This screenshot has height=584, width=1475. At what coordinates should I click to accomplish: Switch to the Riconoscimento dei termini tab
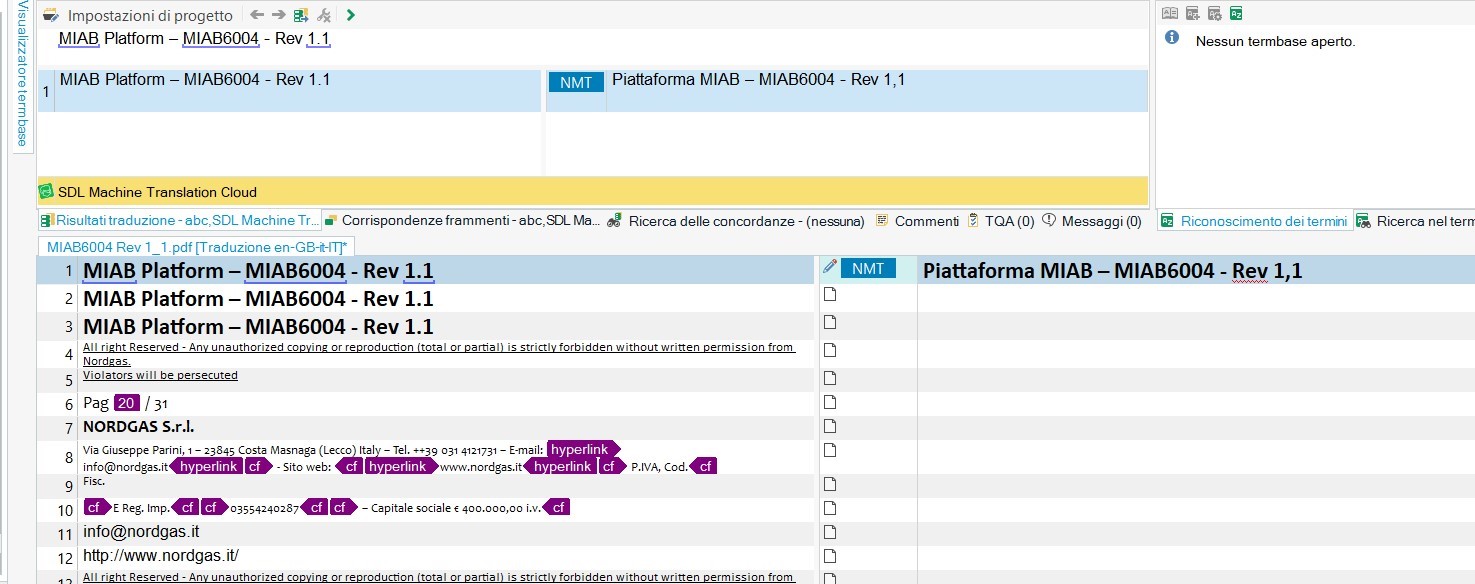(1255, 221)
